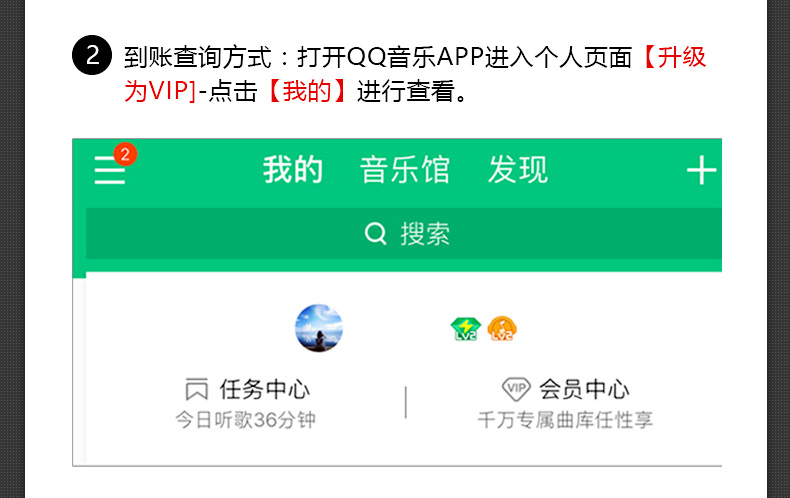This screenshot has width=790, height=498.
Task: Click the 搜索 search field
Action: coord(404,234)
